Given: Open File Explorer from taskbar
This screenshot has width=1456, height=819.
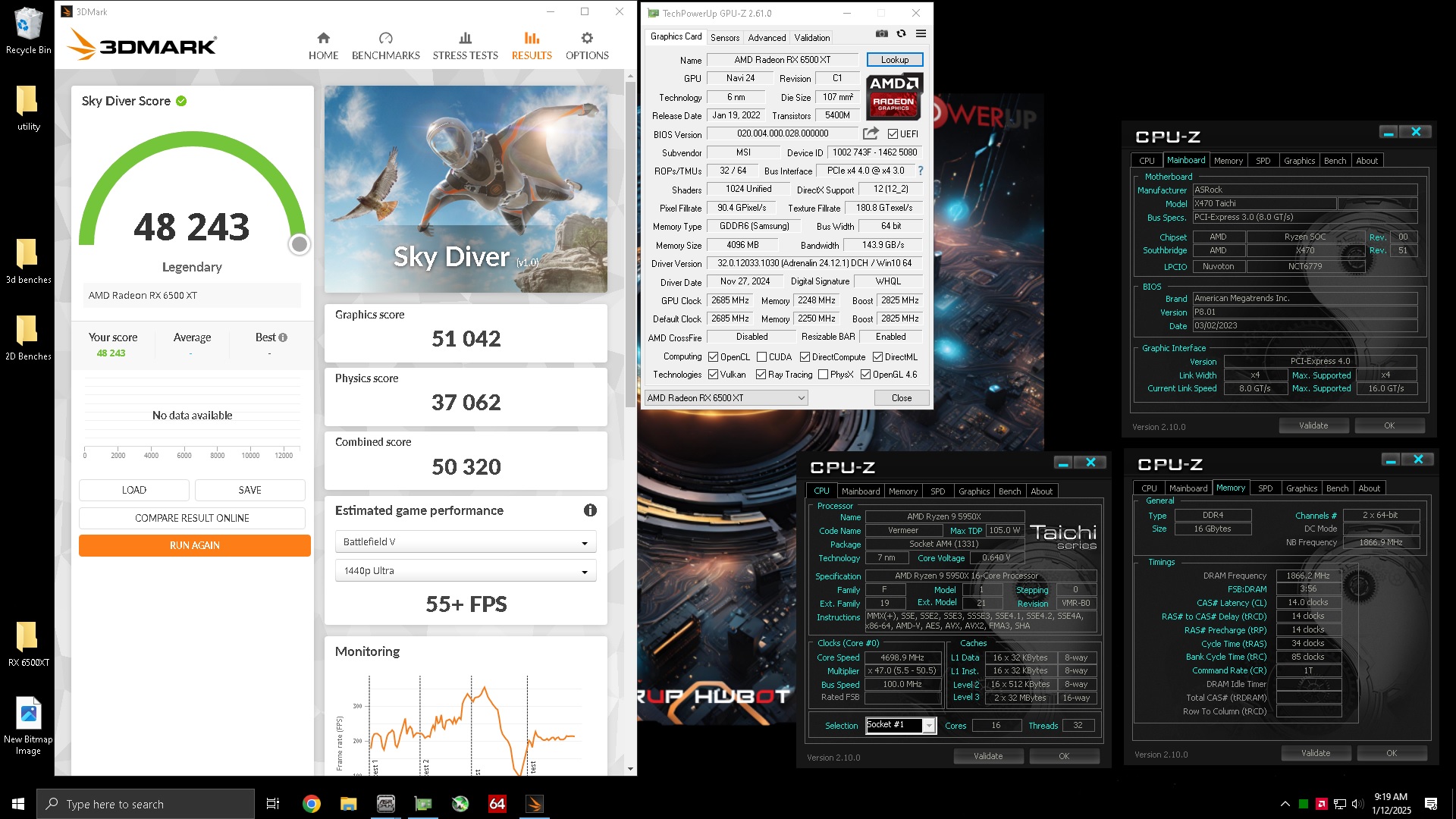Looking at the screenshot, I should [x=348, y=804].
